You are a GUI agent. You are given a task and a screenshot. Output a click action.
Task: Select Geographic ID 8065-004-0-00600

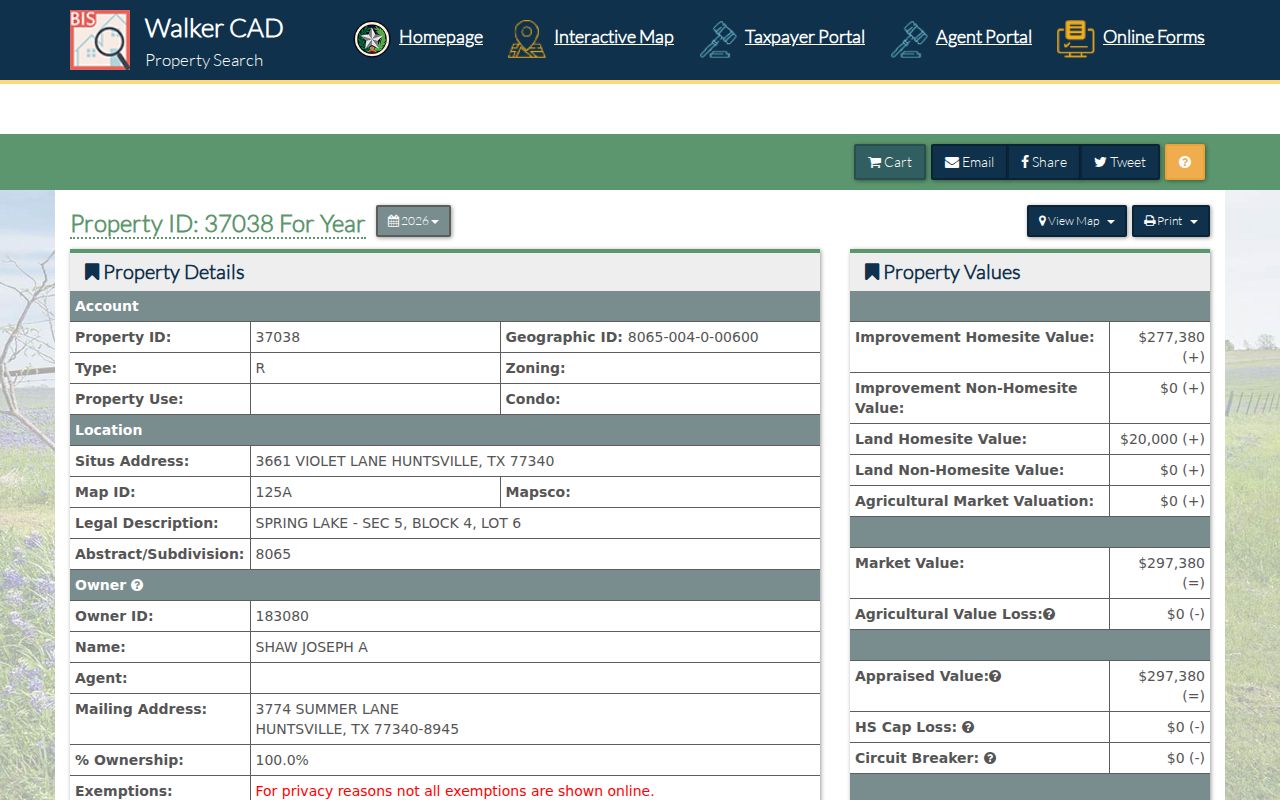(693, 337)
